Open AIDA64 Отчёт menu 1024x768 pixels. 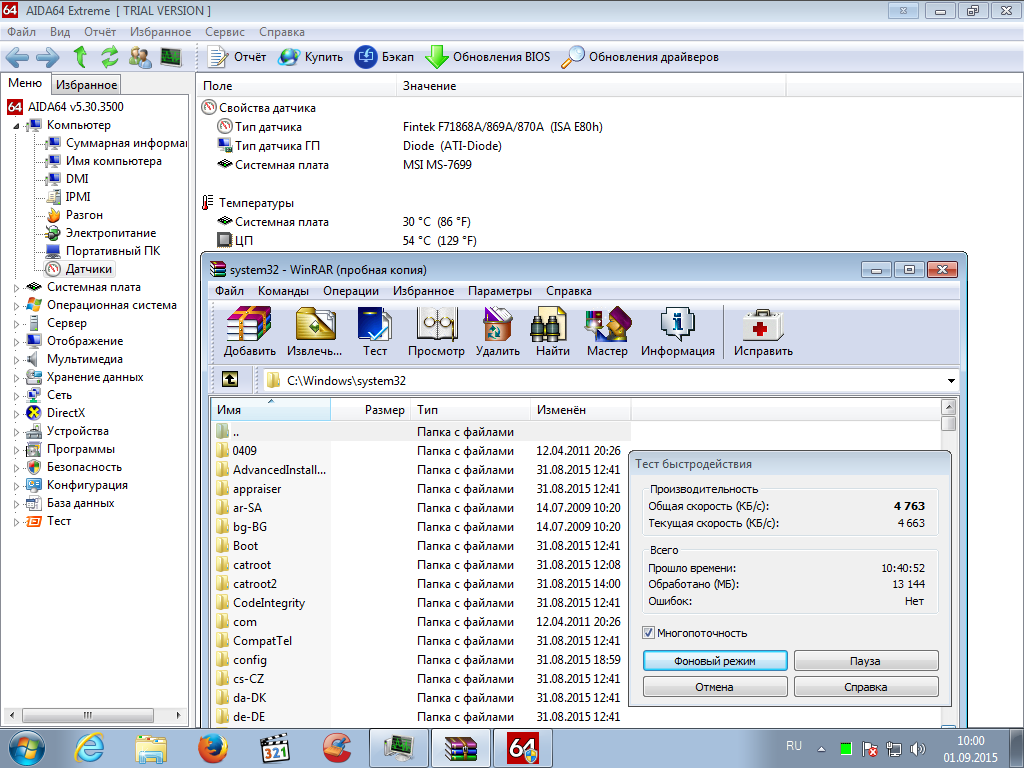100,32
